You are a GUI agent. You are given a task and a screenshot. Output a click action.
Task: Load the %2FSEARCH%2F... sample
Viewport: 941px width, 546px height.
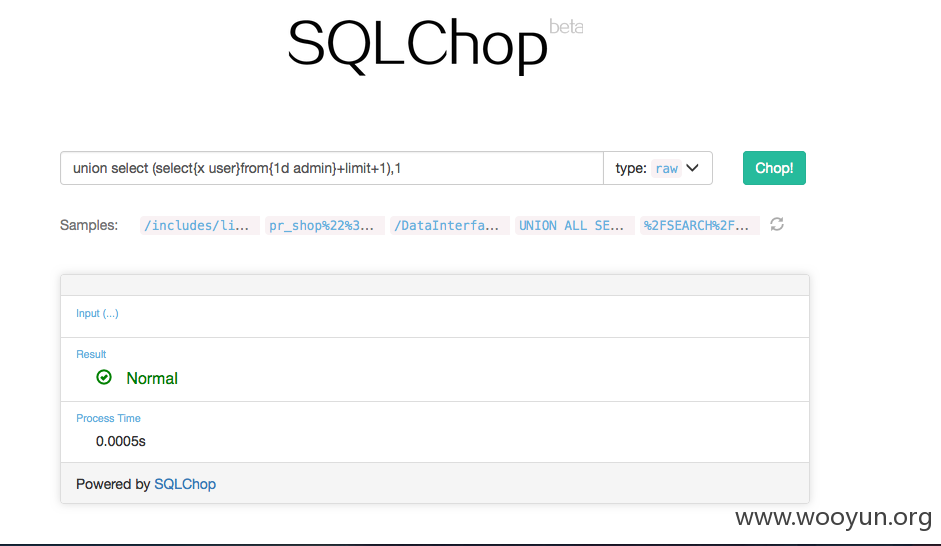[x=699, y=226]
